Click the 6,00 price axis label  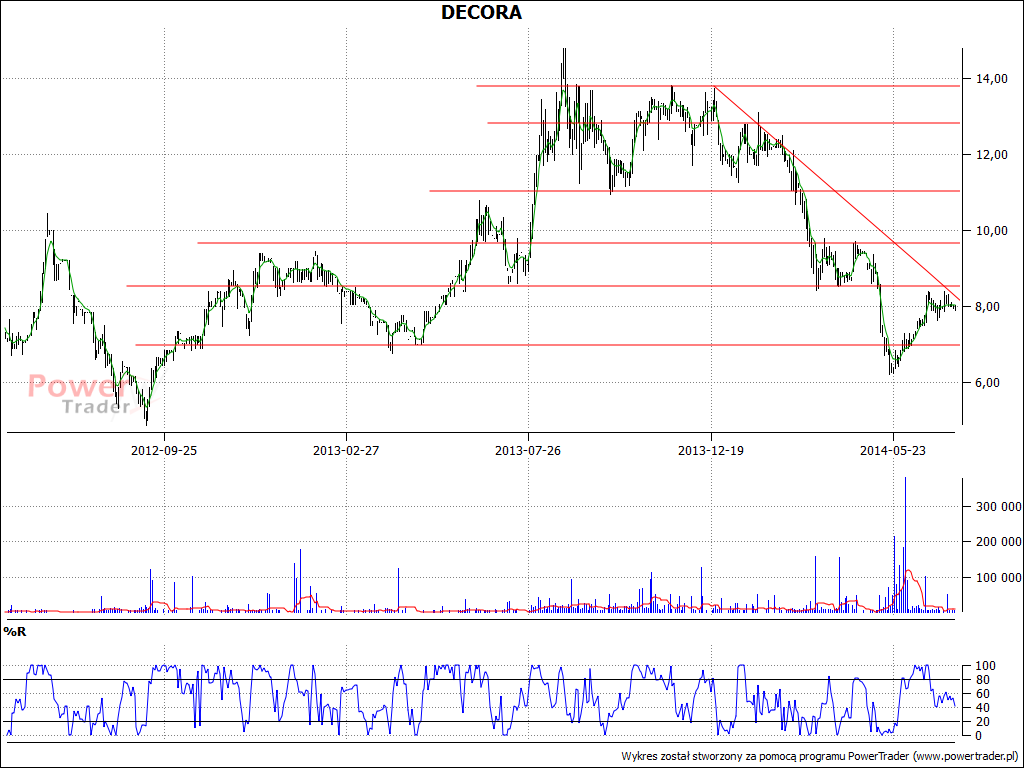(x=987, y=383)
